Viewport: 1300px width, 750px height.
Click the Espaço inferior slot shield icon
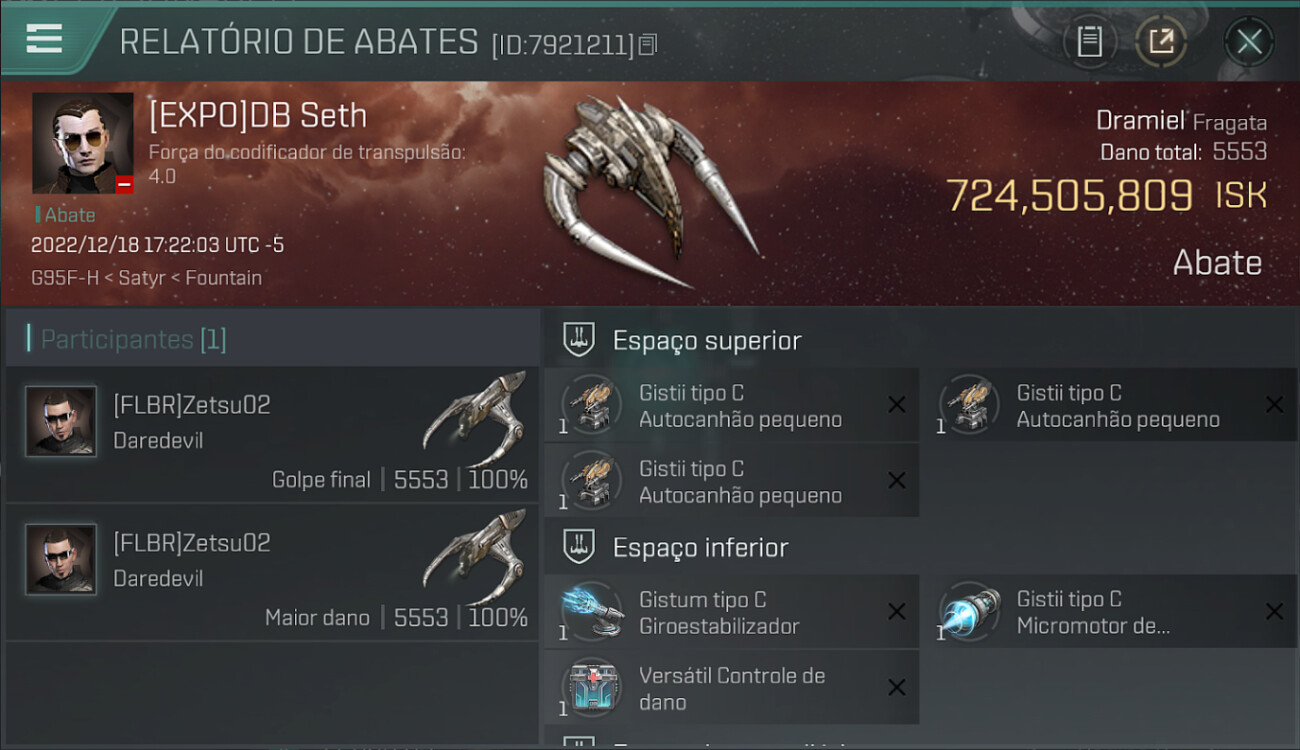coord(580,547)
